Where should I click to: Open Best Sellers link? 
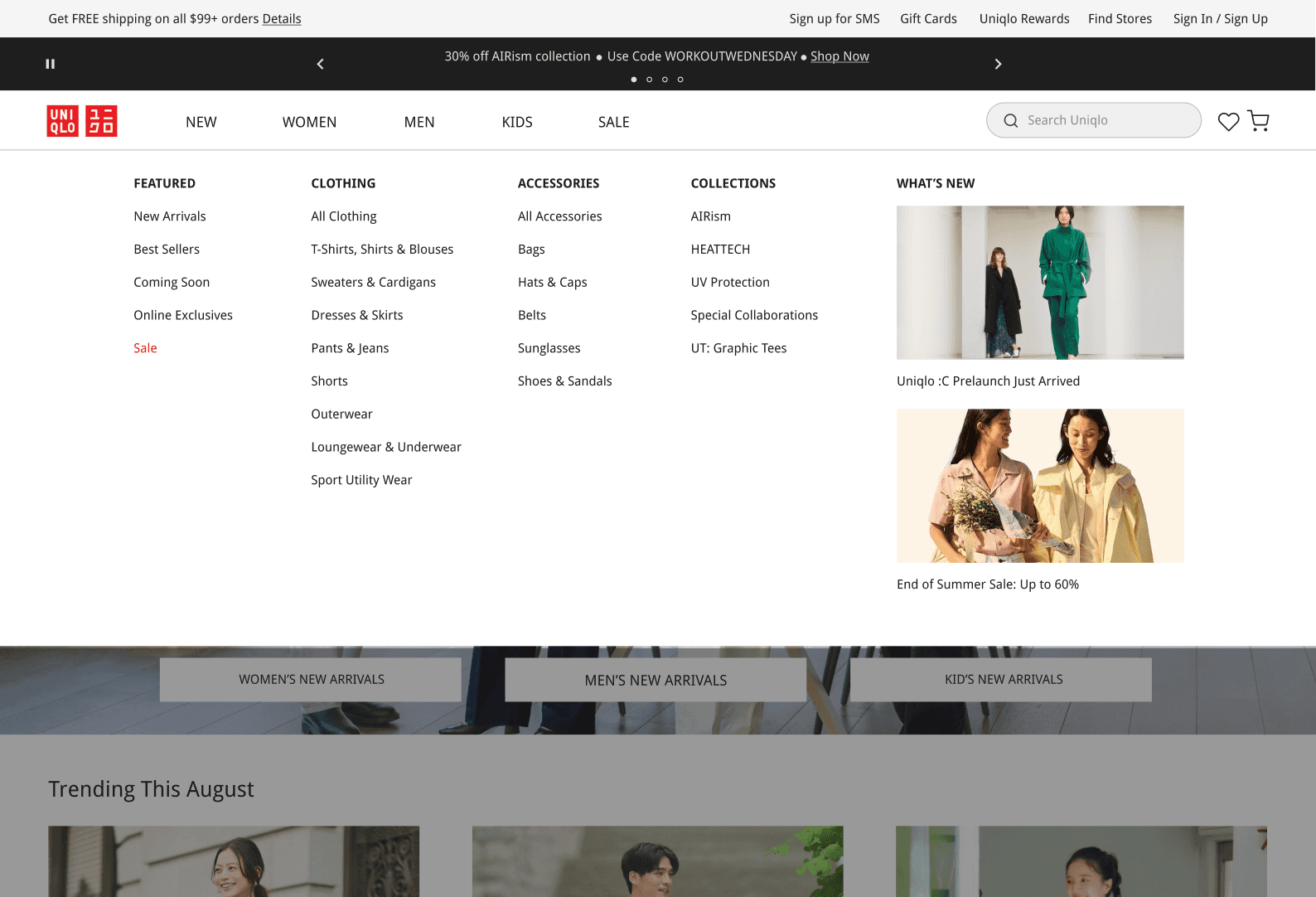pos(167,250)
